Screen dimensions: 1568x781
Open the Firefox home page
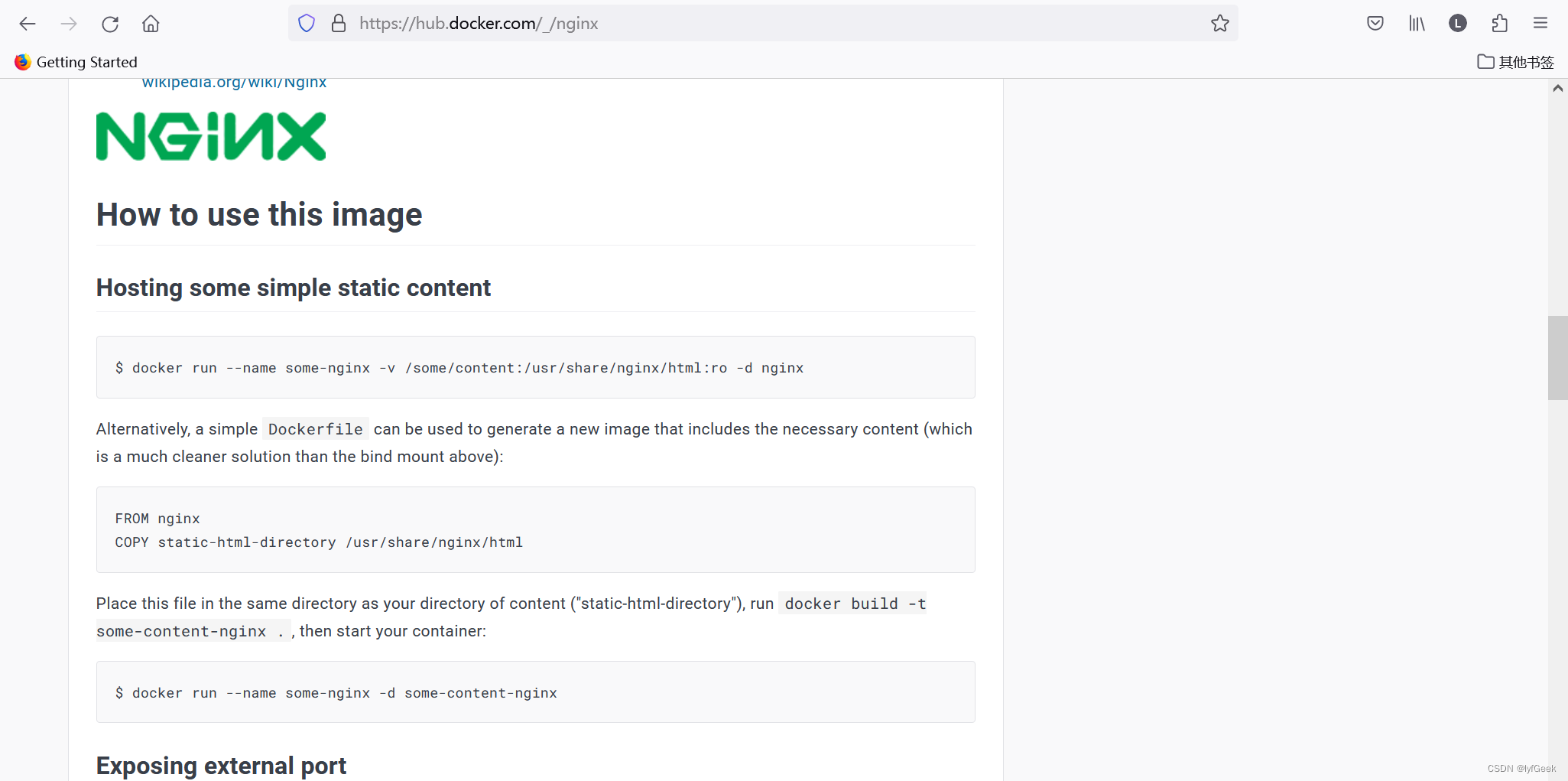[151, 24]
